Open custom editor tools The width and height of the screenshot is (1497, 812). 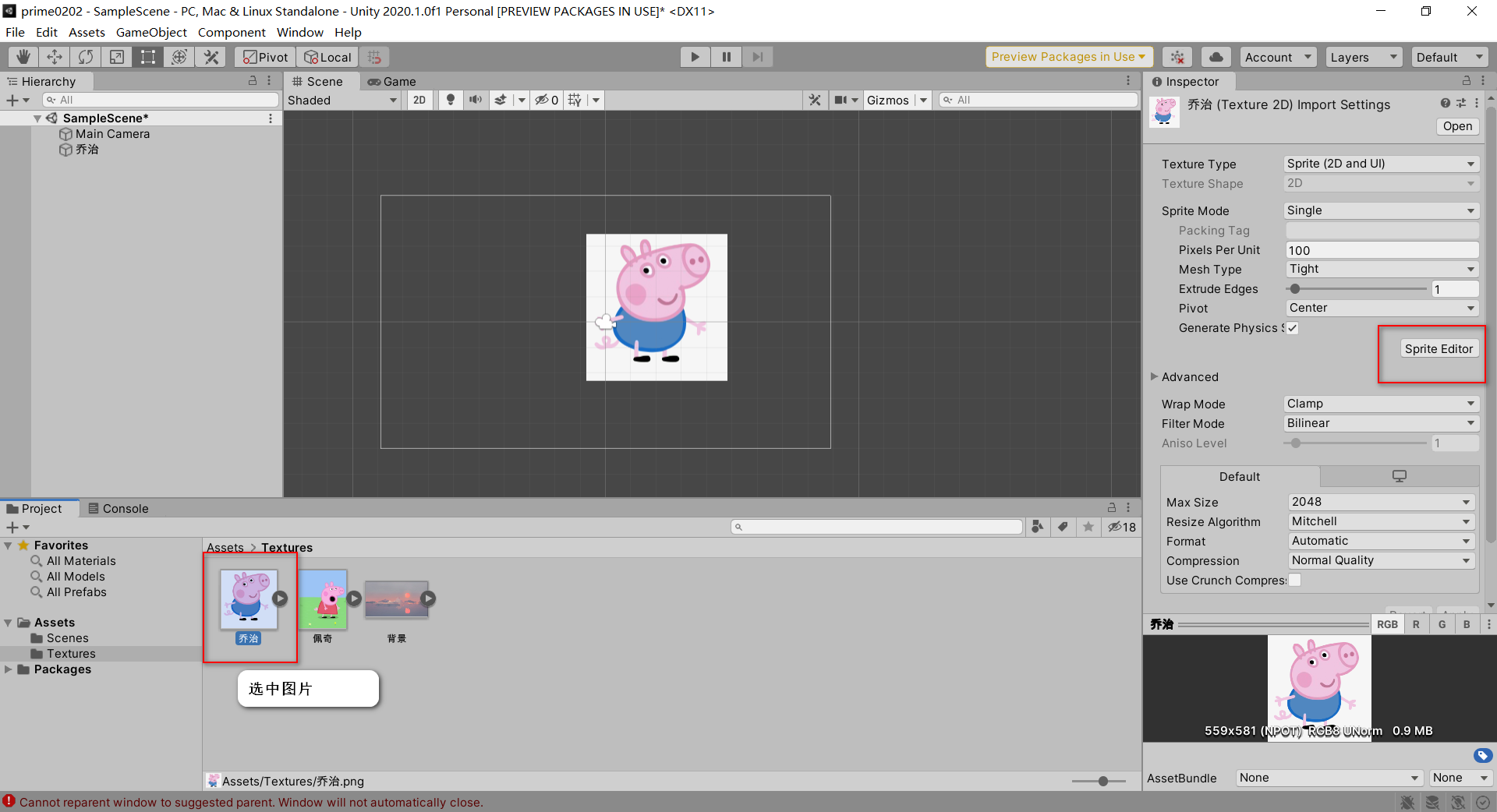pyautogui.click(x=211, y=57)
